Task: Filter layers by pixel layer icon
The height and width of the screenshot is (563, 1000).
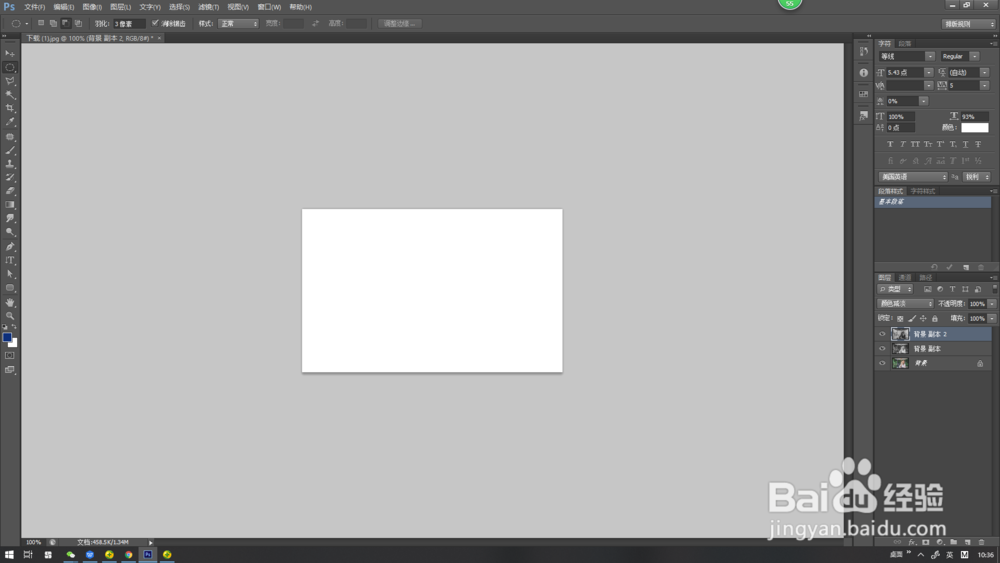Action: click(x=927, y=289)
